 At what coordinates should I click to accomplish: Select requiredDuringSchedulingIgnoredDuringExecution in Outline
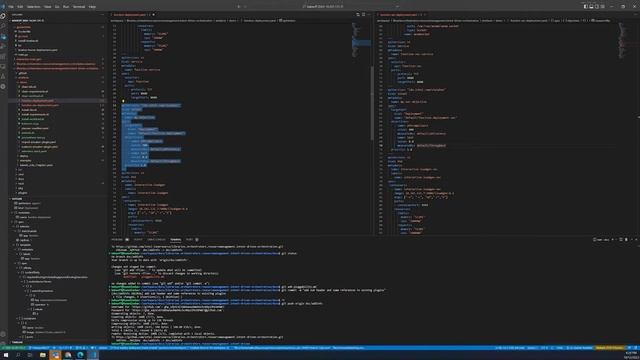(58, 277)
